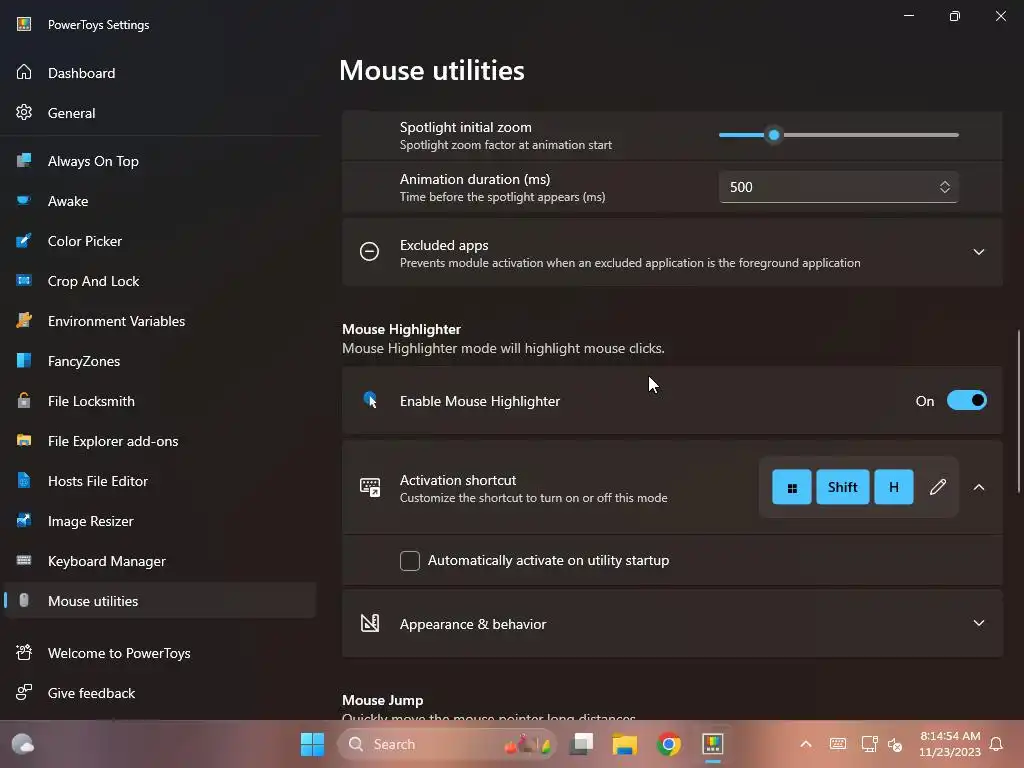Click the Environment Variables icon

[x=24, y=321]
